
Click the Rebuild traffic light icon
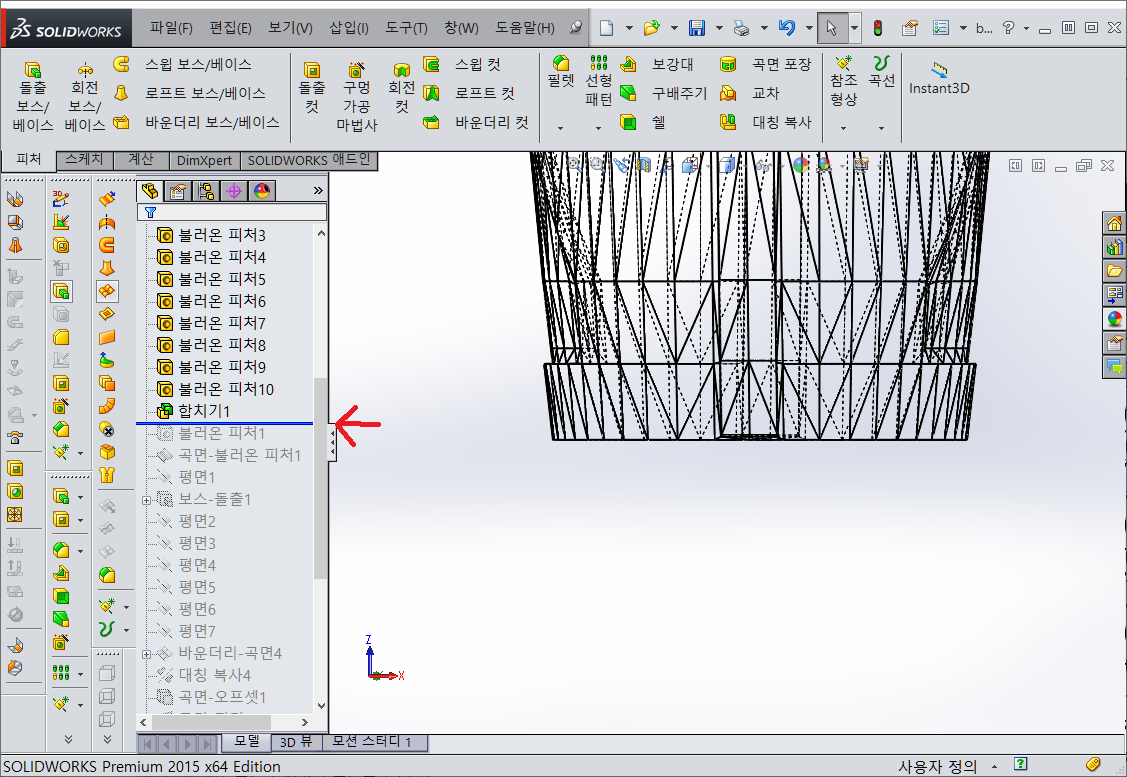point(878,28)
